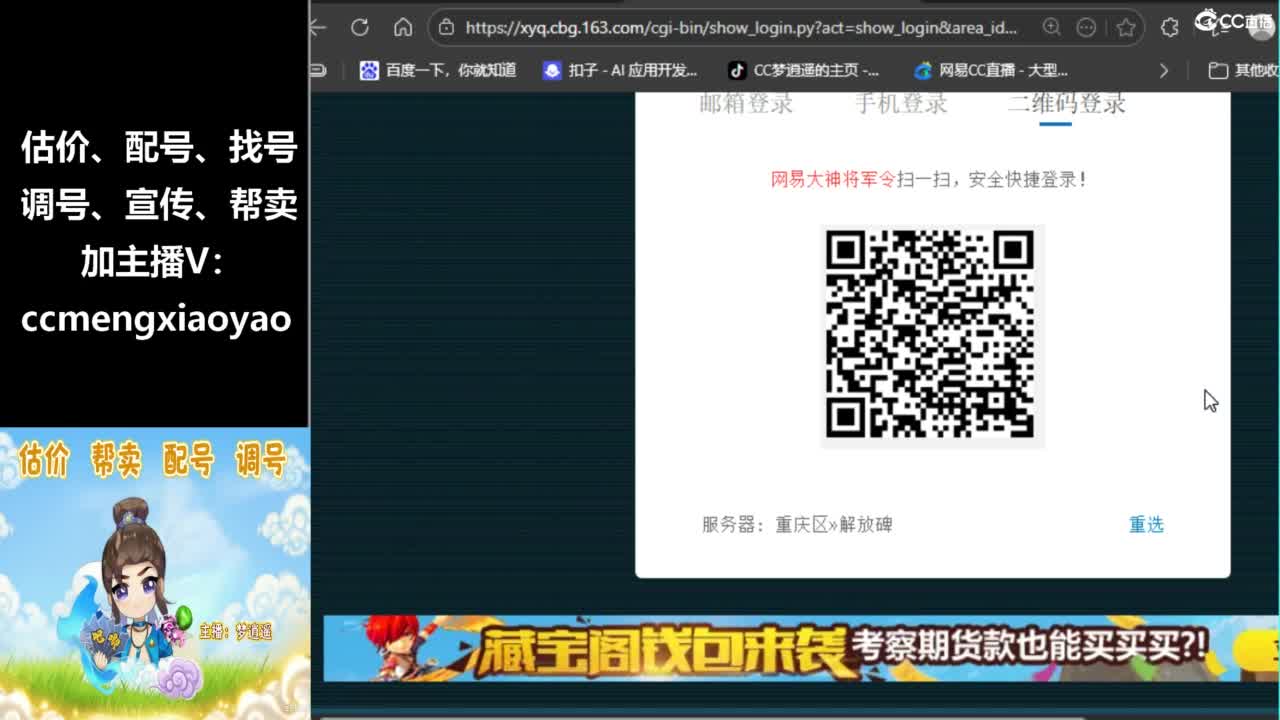Switch to the 邮箱登录 tab
Screen dimensions: 1280x720
click(743, 102)
